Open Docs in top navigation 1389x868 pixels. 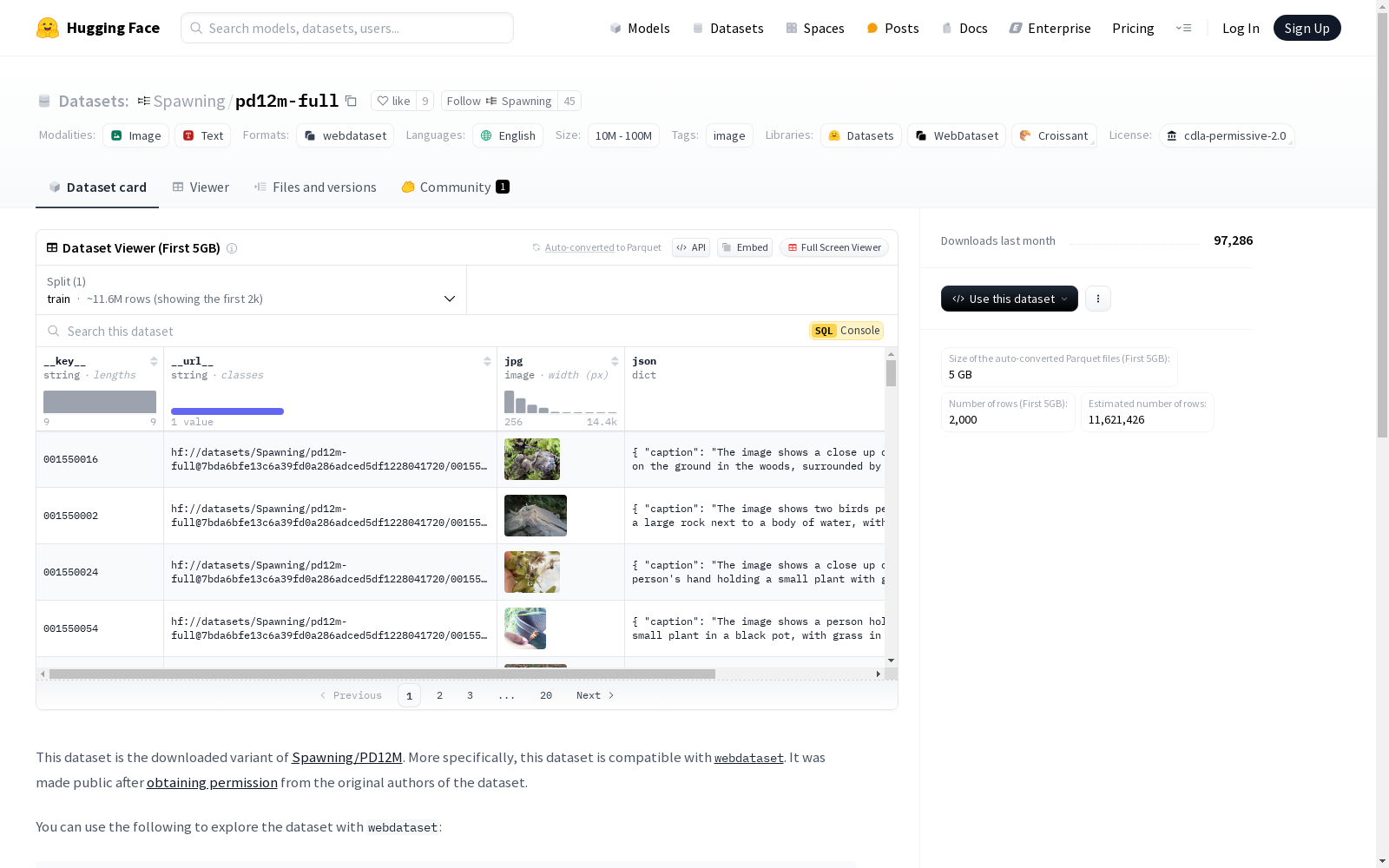964,28
